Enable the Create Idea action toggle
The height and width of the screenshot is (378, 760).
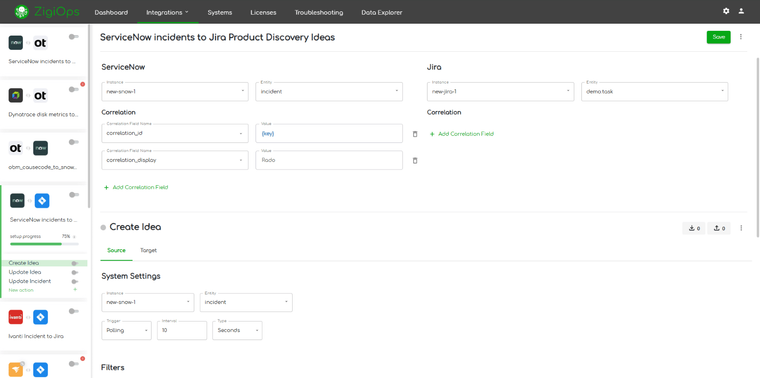tap(75, 263)
